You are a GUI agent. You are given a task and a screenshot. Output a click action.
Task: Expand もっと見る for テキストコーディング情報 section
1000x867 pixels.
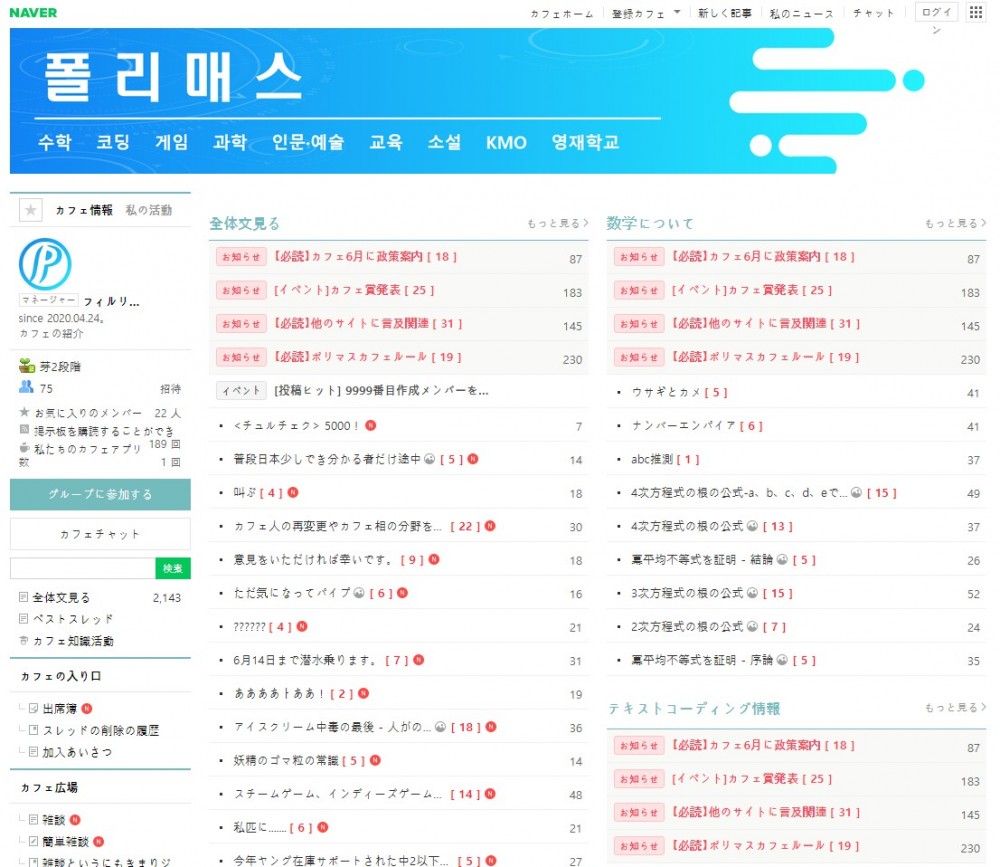point(955,708)
